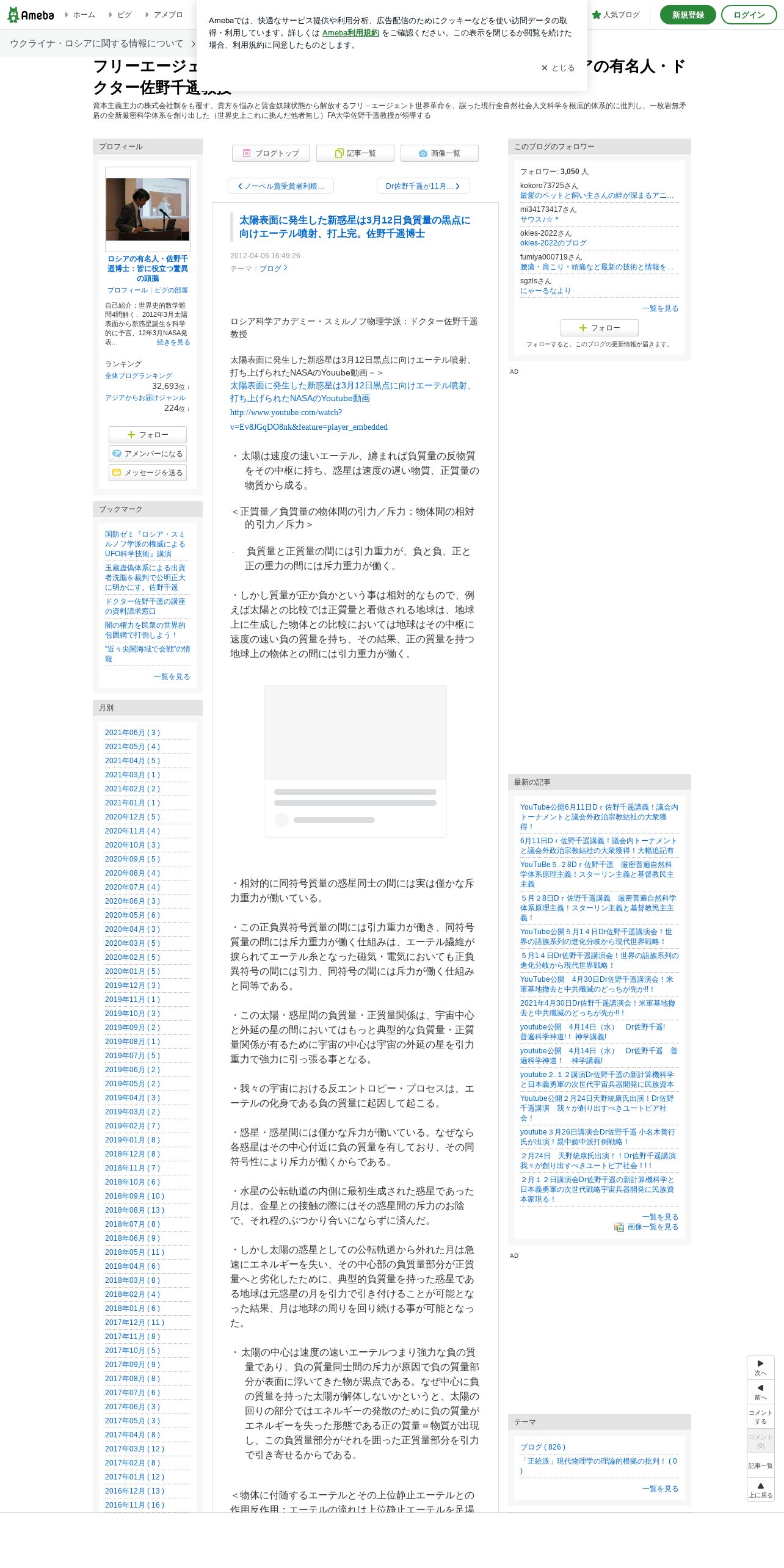Open themes list 一覧を見る
784x1568 pixels.
pyautogui.click(x=661, y=1489)
